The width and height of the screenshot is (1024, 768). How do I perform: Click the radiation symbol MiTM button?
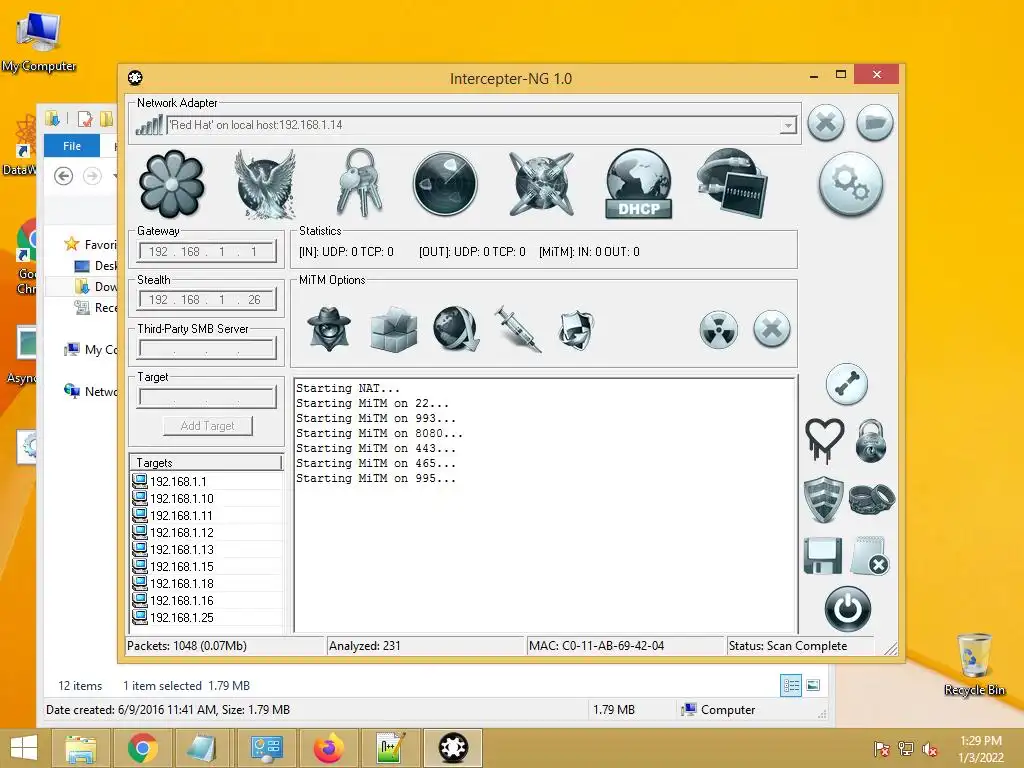pyautogui.click(x=718, y=329)
